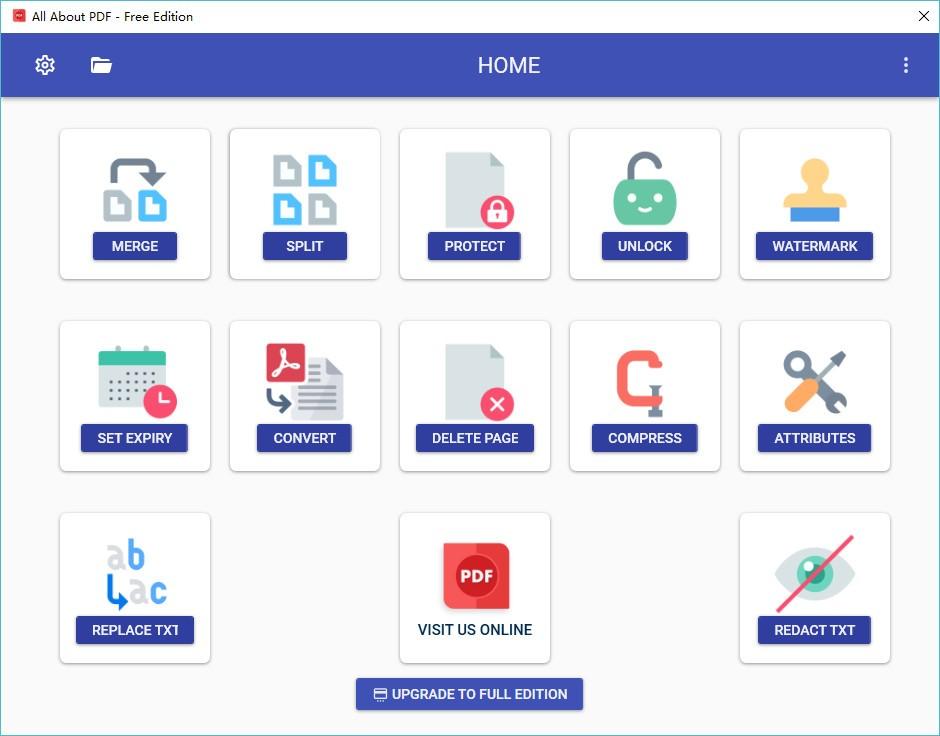Click the open folder icon in header

click(101, 65)
